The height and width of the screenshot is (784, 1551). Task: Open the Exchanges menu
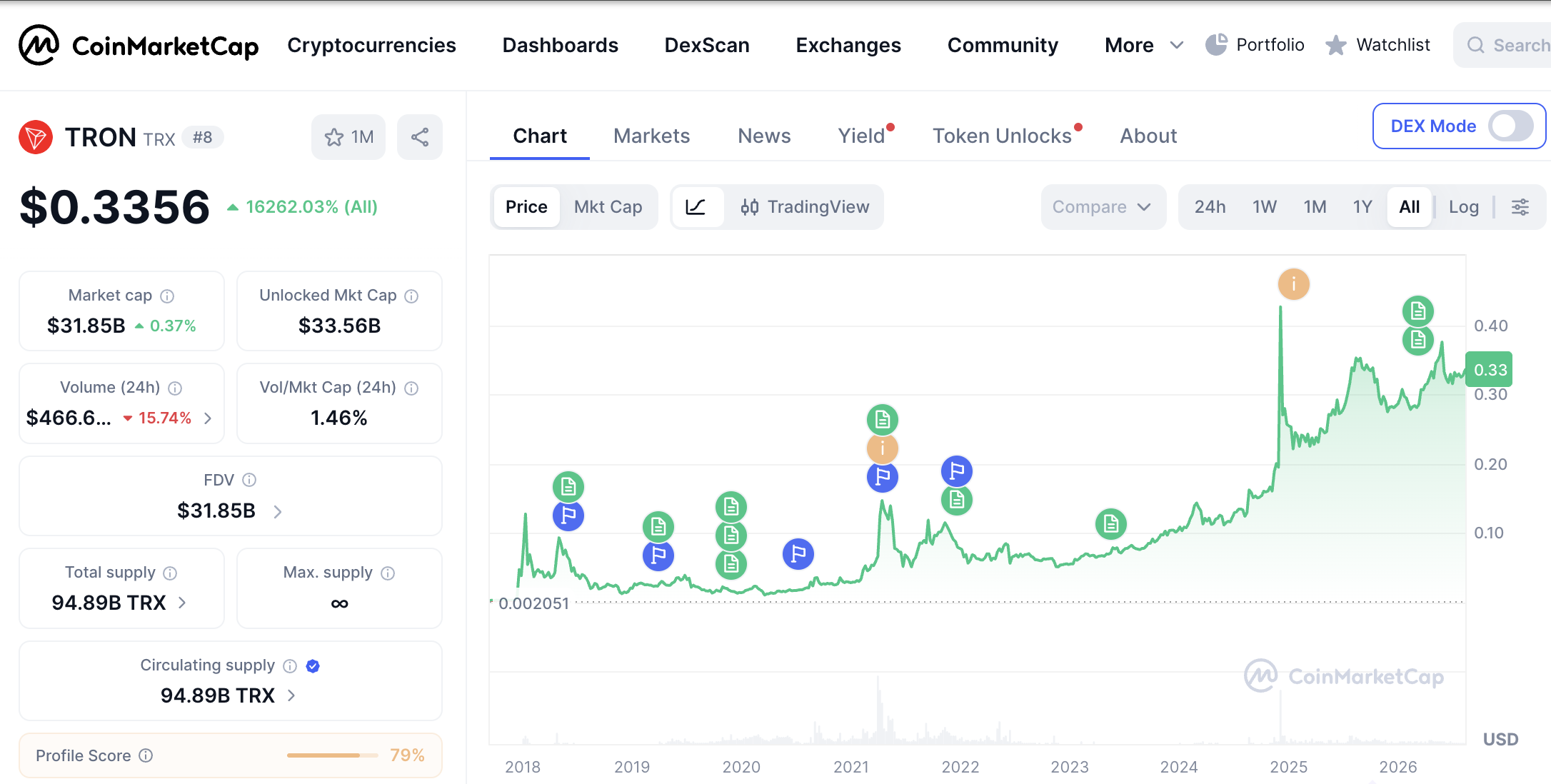click(848, 45)
